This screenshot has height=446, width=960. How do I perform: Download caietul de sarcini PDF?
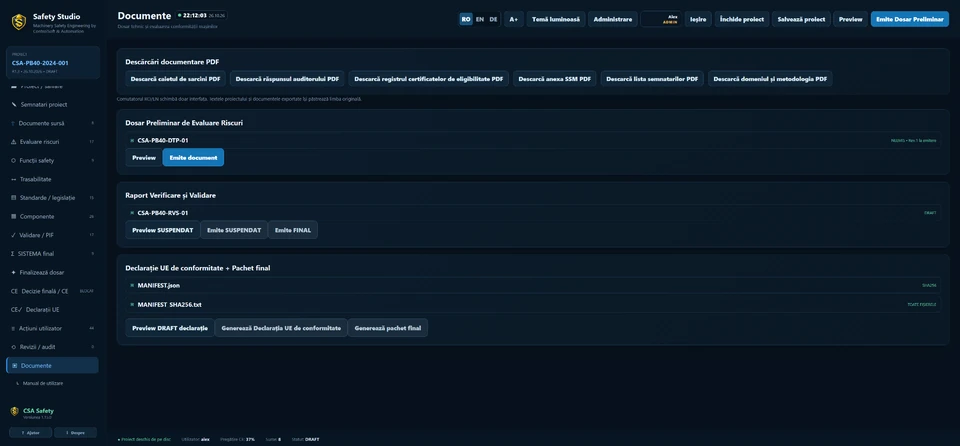click(x=176, y=79)
